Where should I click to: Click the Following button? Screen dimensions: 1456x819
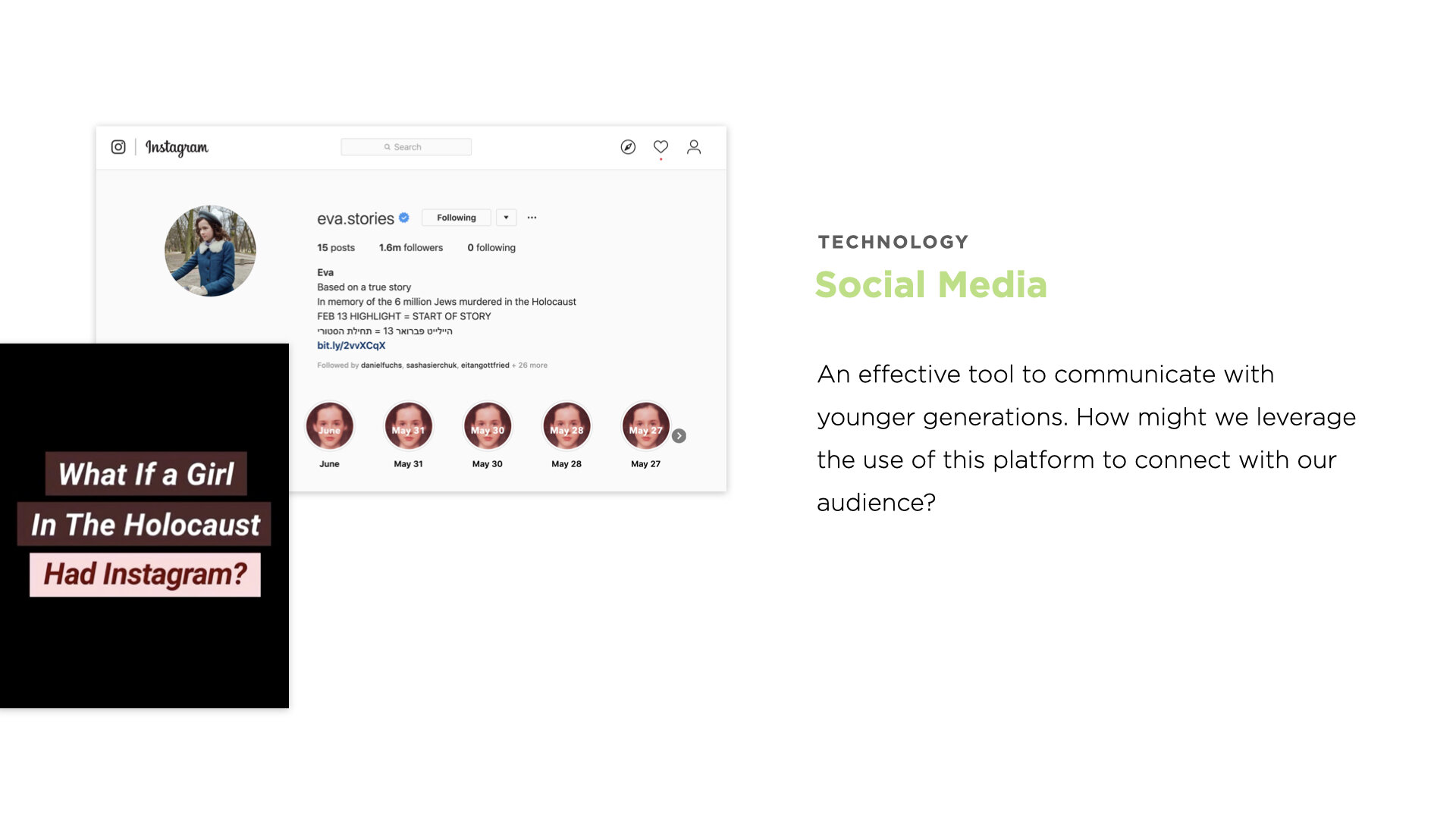coord(457,218)
